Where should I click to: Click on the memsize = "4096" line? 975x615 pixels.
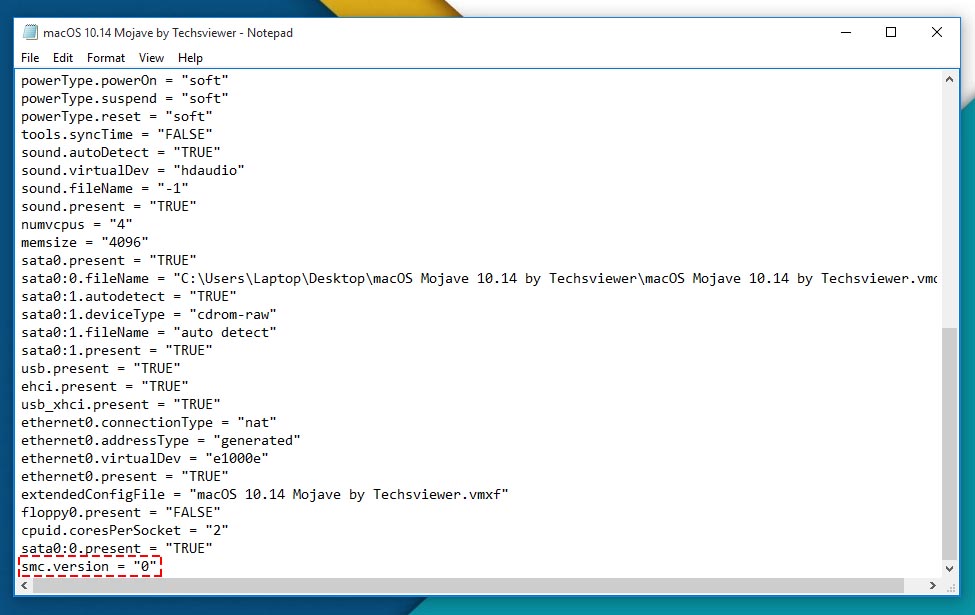pyautogui.click(x=85, y=242)
